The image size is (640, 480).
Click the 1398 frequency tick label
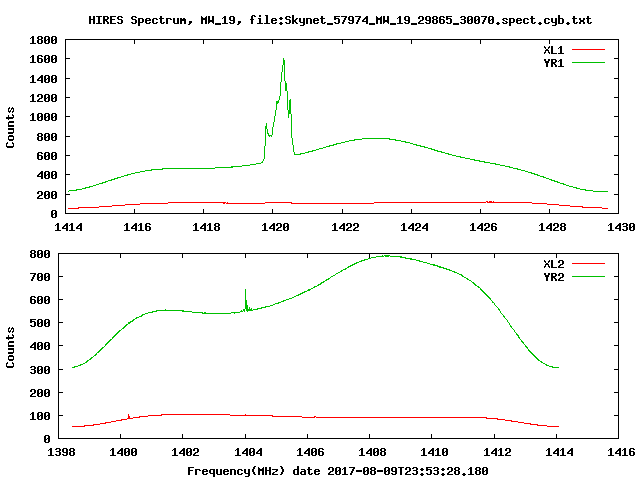coord(61,452)
